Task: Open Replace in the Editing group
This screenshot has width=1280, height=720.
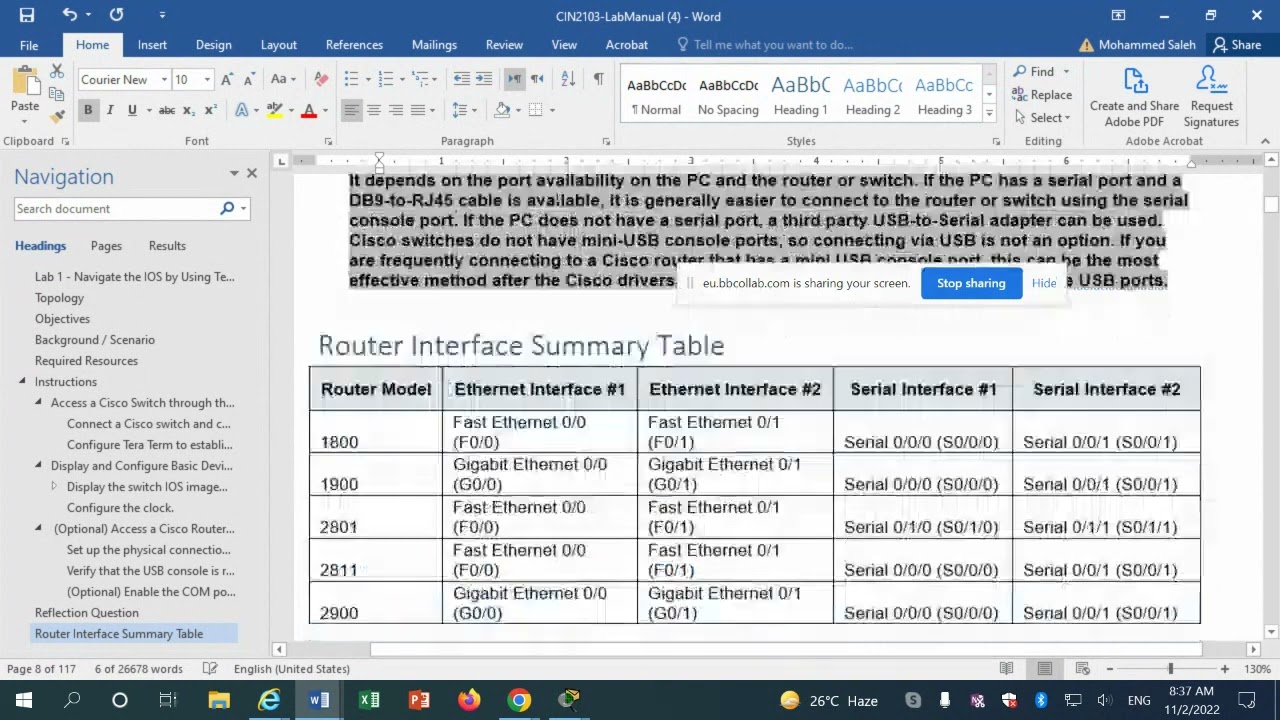Action: point(1042,94)
